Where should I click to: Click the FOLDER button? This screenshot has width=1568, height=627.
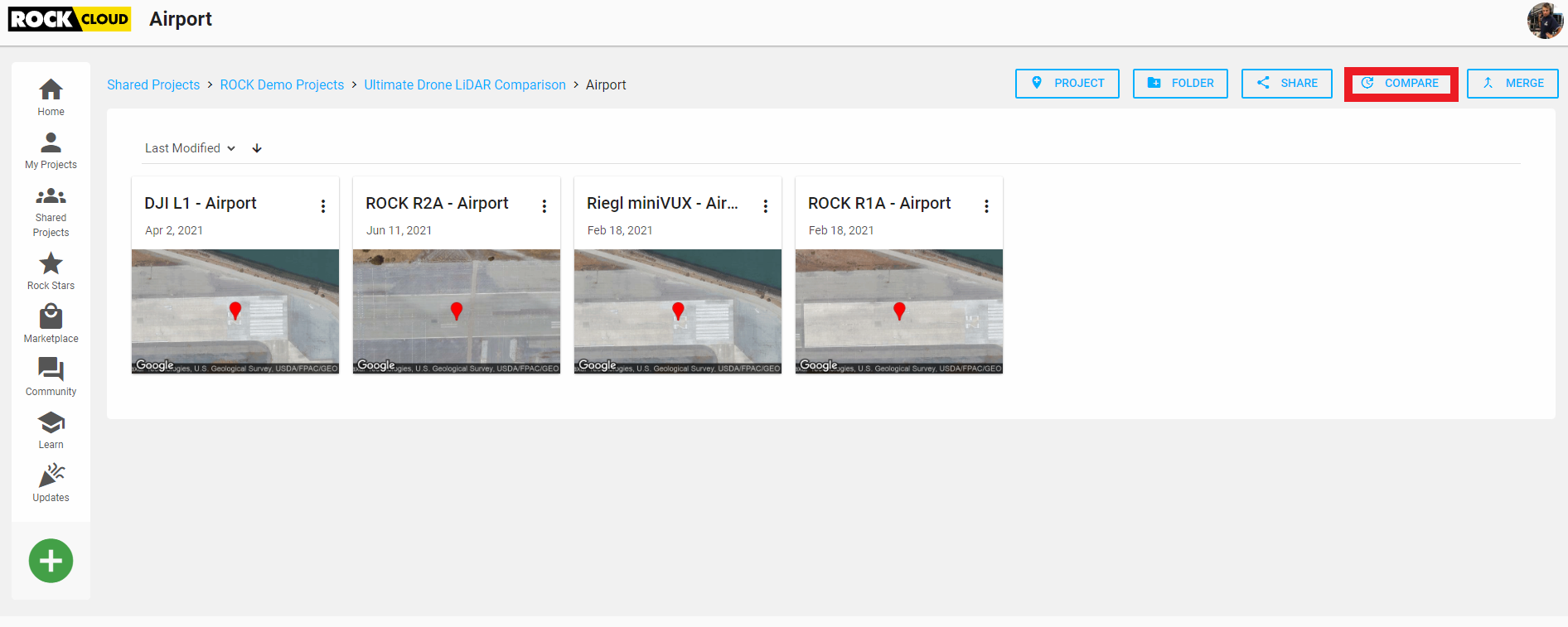(x=1180, y=83)
